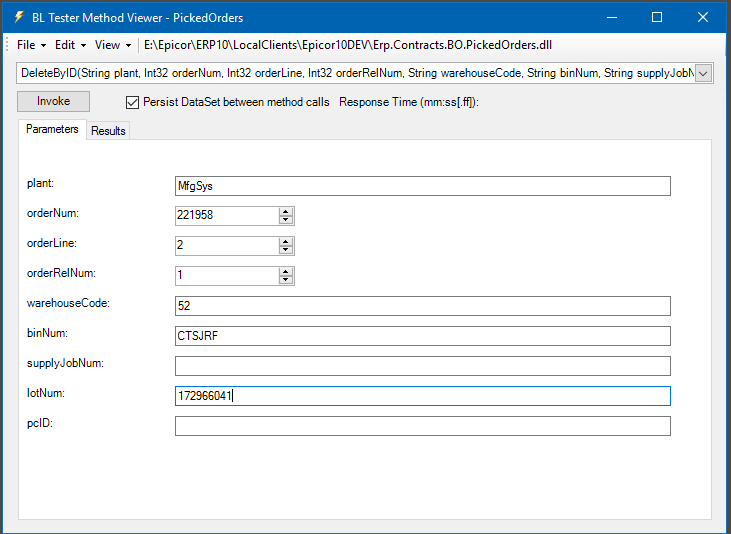The width and height of the screenshot is (731, 534).
Task: Switch to the Results tab
Action: coord(108,131)
